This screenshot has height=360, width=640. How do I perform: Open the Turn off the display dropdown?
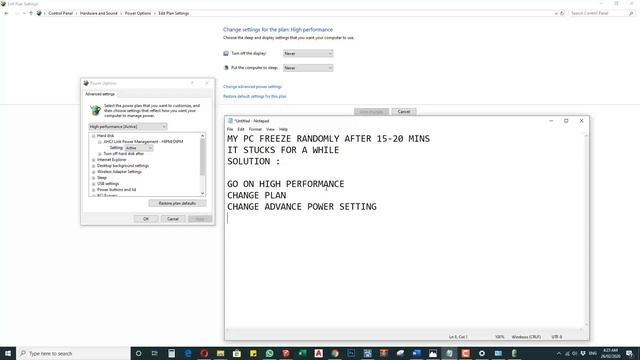(308, 53)
